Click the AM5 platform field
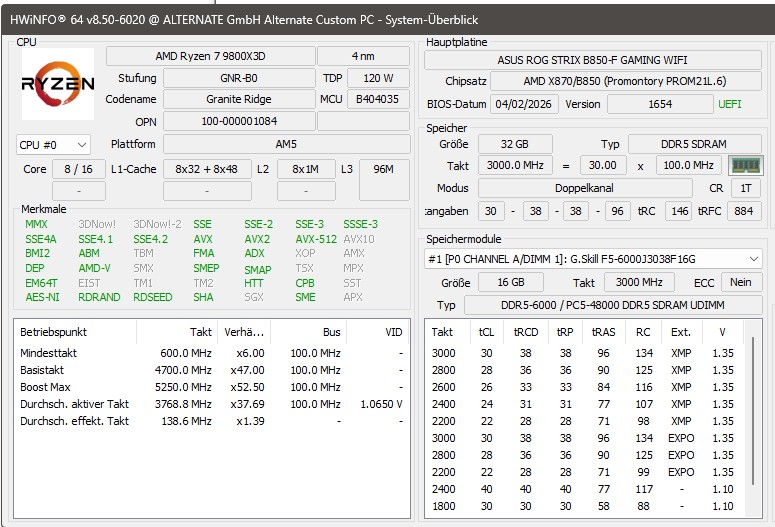This screenshot has height=527, width=775. click(x=286, y=144)
